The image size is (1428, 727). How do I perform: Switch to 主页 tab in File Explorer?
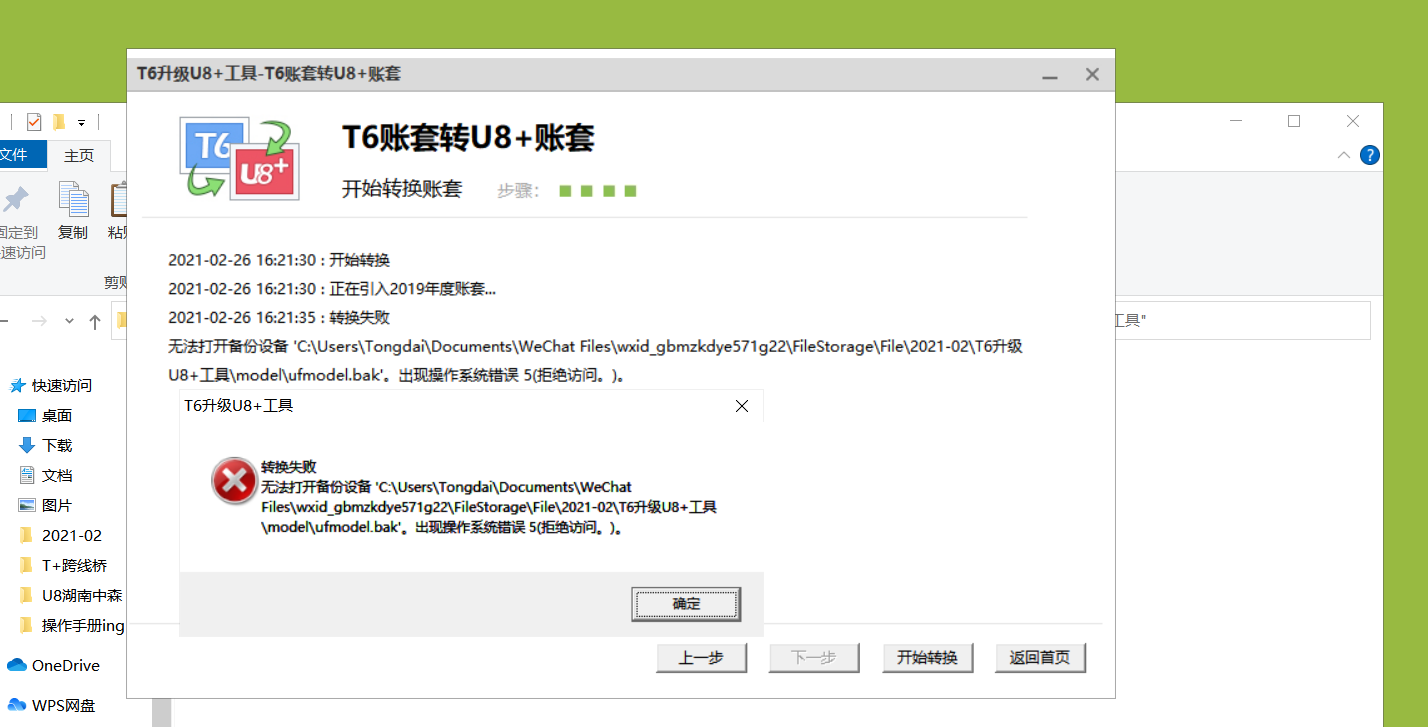coord(79,155)
